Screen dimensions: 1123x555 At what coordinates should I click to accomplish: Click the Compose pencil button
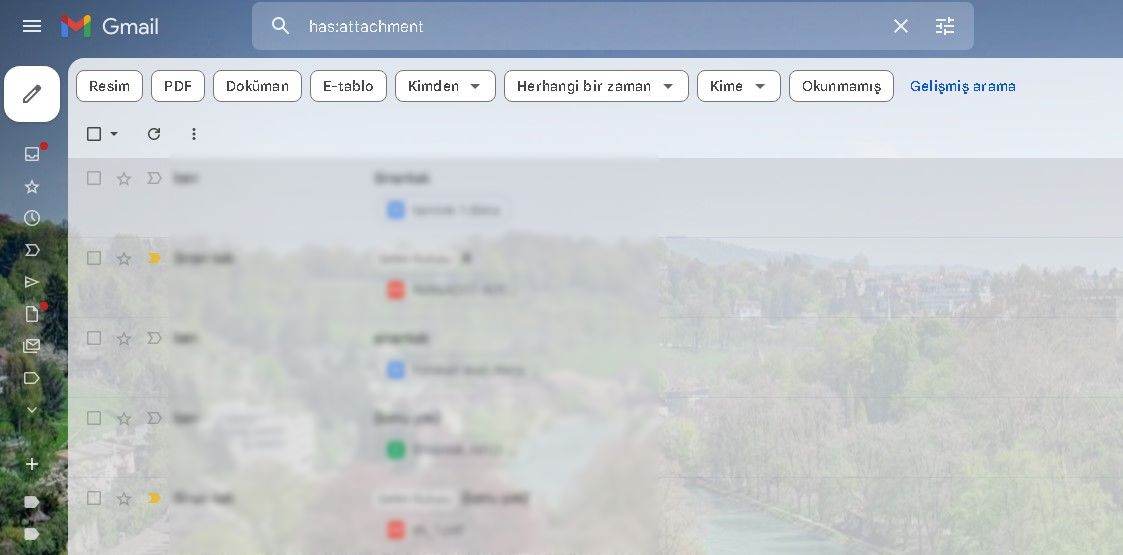click(32, 94)
